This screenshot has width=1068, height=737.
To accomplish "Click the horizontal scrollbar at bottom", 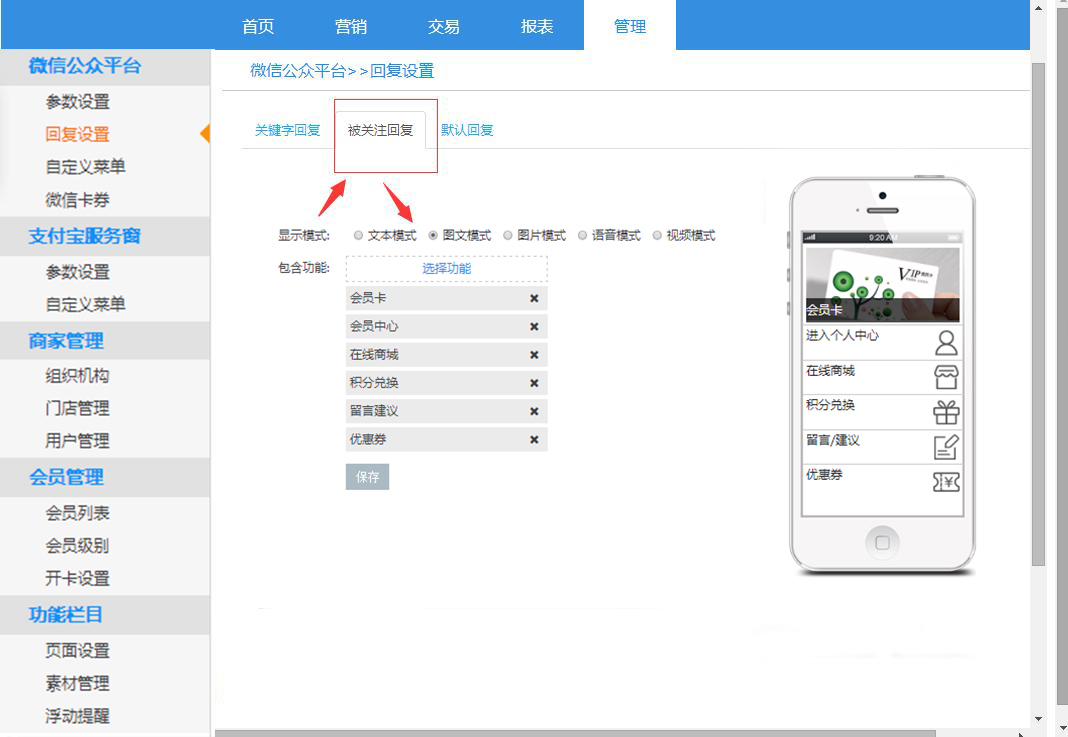I will tap(576, 734).
